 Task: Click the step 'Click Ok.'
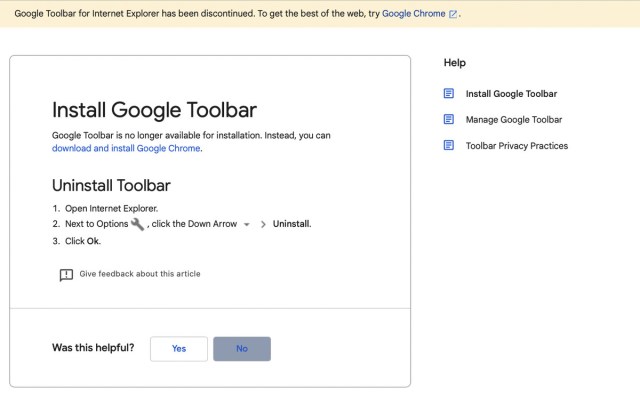[83, 241]
